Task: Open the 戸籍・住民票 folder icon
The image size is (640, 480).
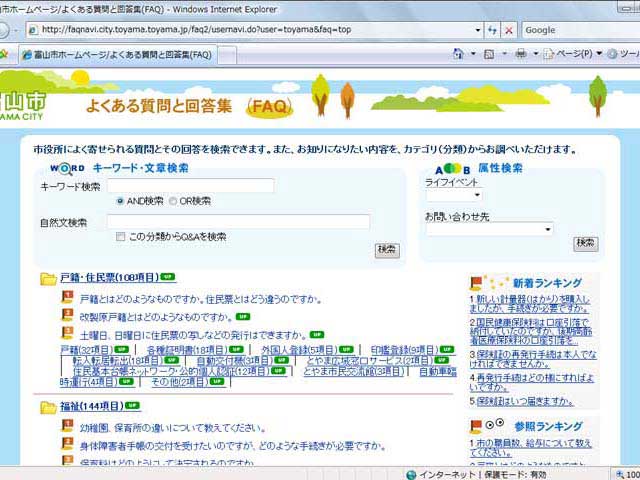Action: pyautogui.click(x=48, y=279)
